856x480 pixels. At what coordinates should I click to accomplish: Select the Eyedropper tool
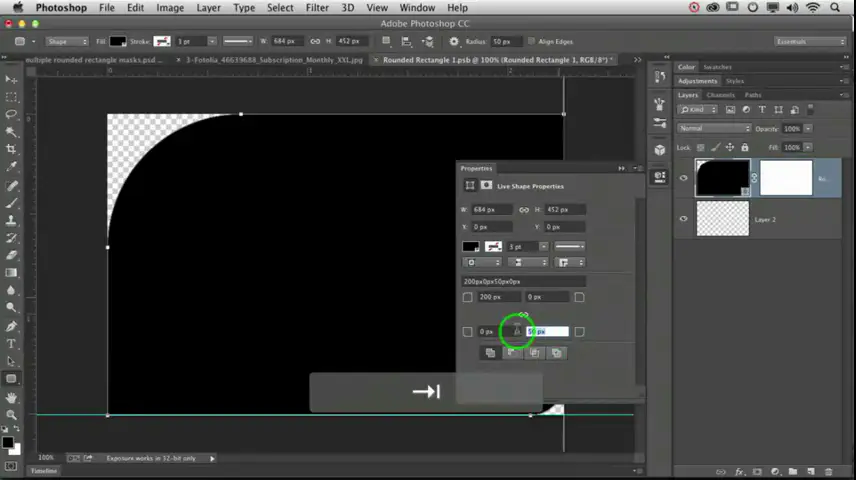point(11,167)
